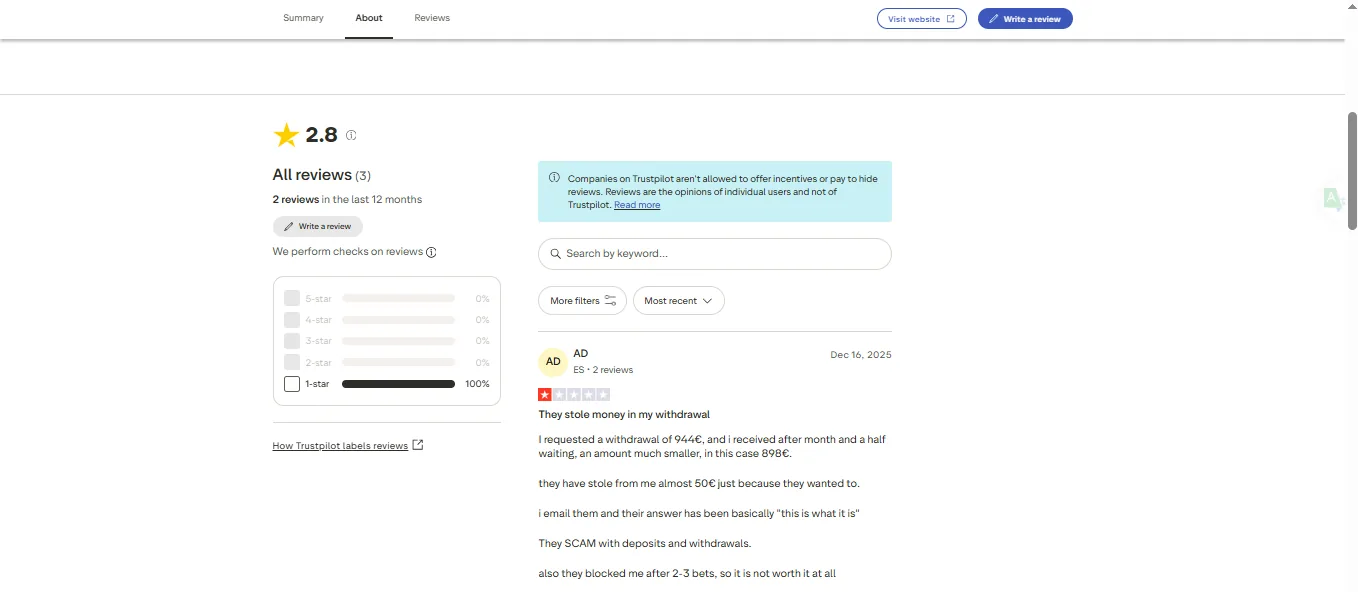Open reviewer AD profile name

pos(580,354)
